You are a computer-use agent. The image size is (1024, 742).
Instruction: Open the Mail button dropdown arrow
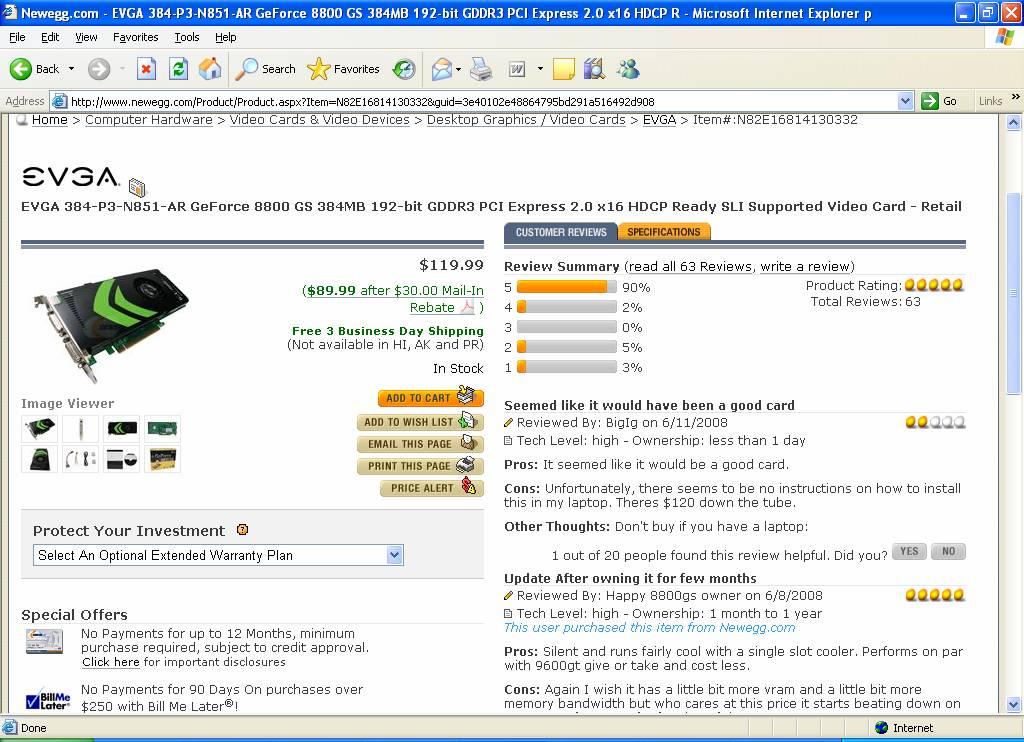(458, 69)
